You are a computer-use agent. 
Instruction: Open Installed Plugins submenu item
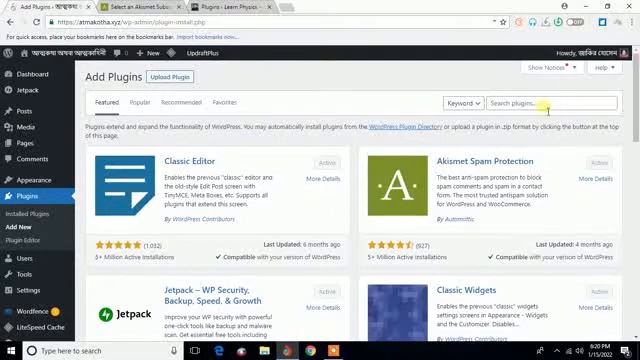point(27,214)
